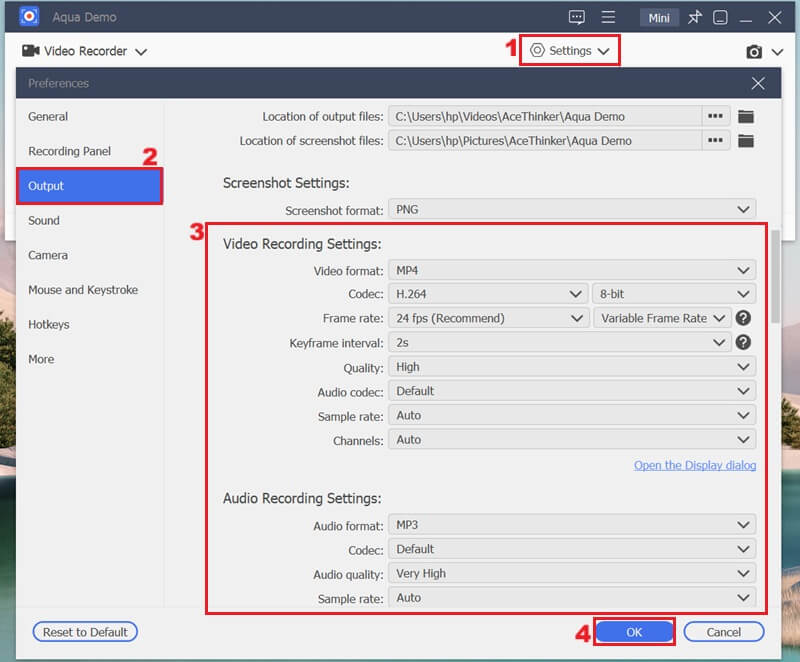Pin the window on top with pin icon
The width and height of the screenshot is (800, 662).
pos(696,17)
